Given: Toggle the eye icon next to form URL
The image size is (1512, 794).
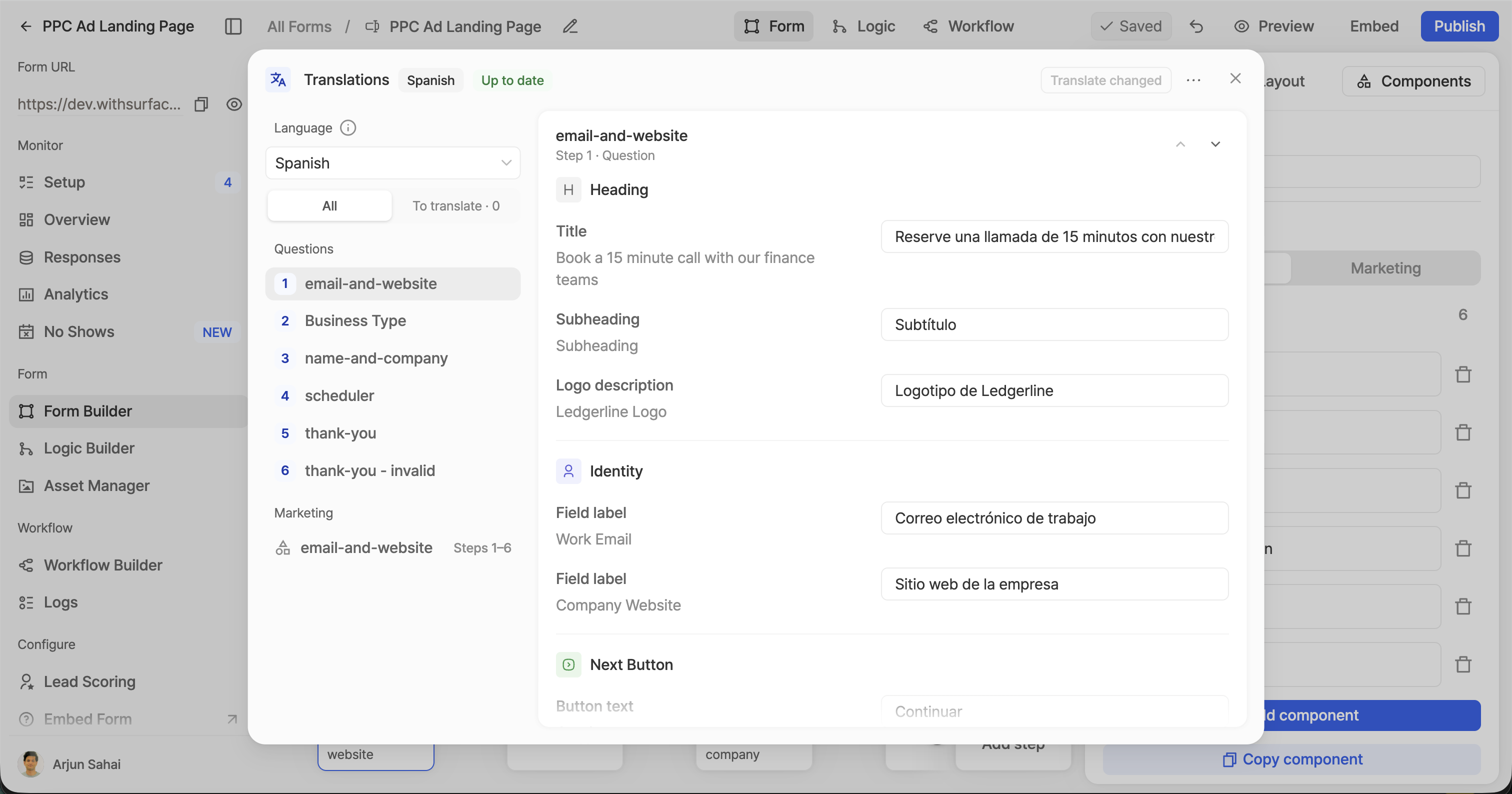Looking at the screenshot, I should [x=234, y=104].
